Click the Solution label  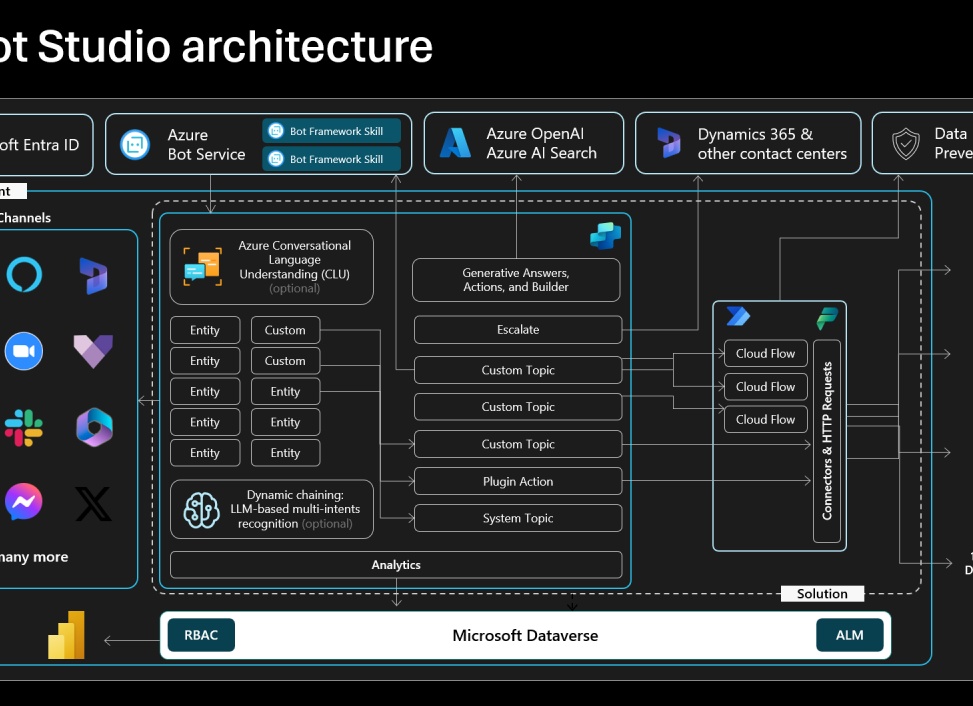point(822,594)
